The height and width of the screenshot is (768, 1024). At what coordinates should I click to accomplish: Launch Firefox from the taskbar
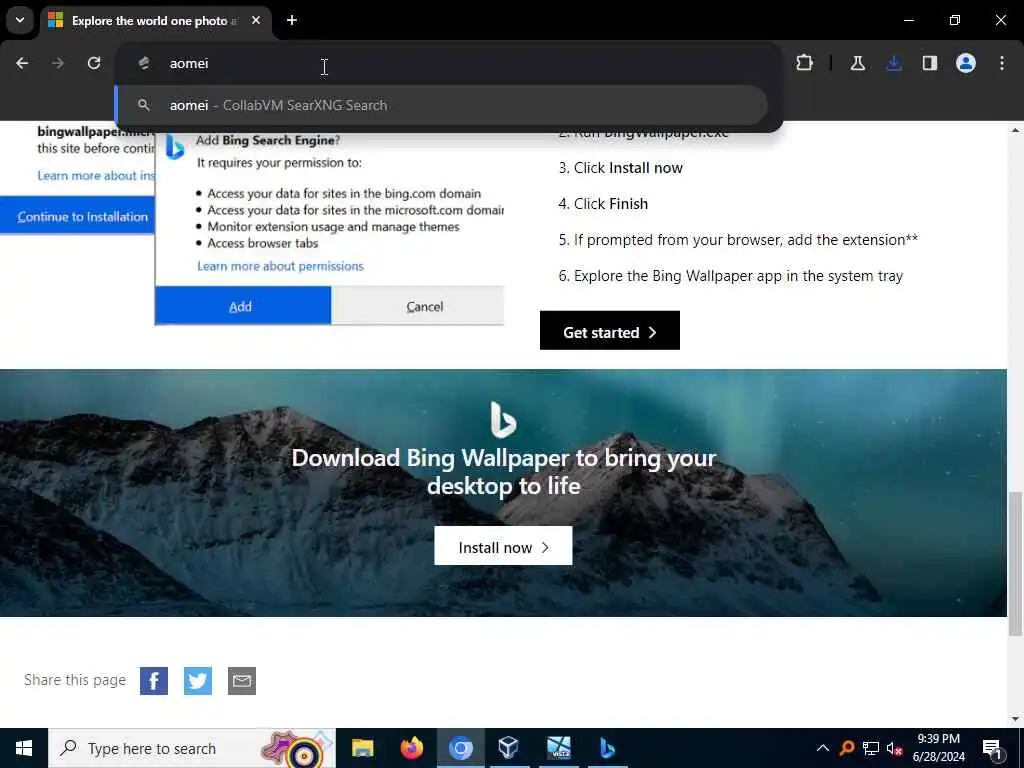[411, 748]
